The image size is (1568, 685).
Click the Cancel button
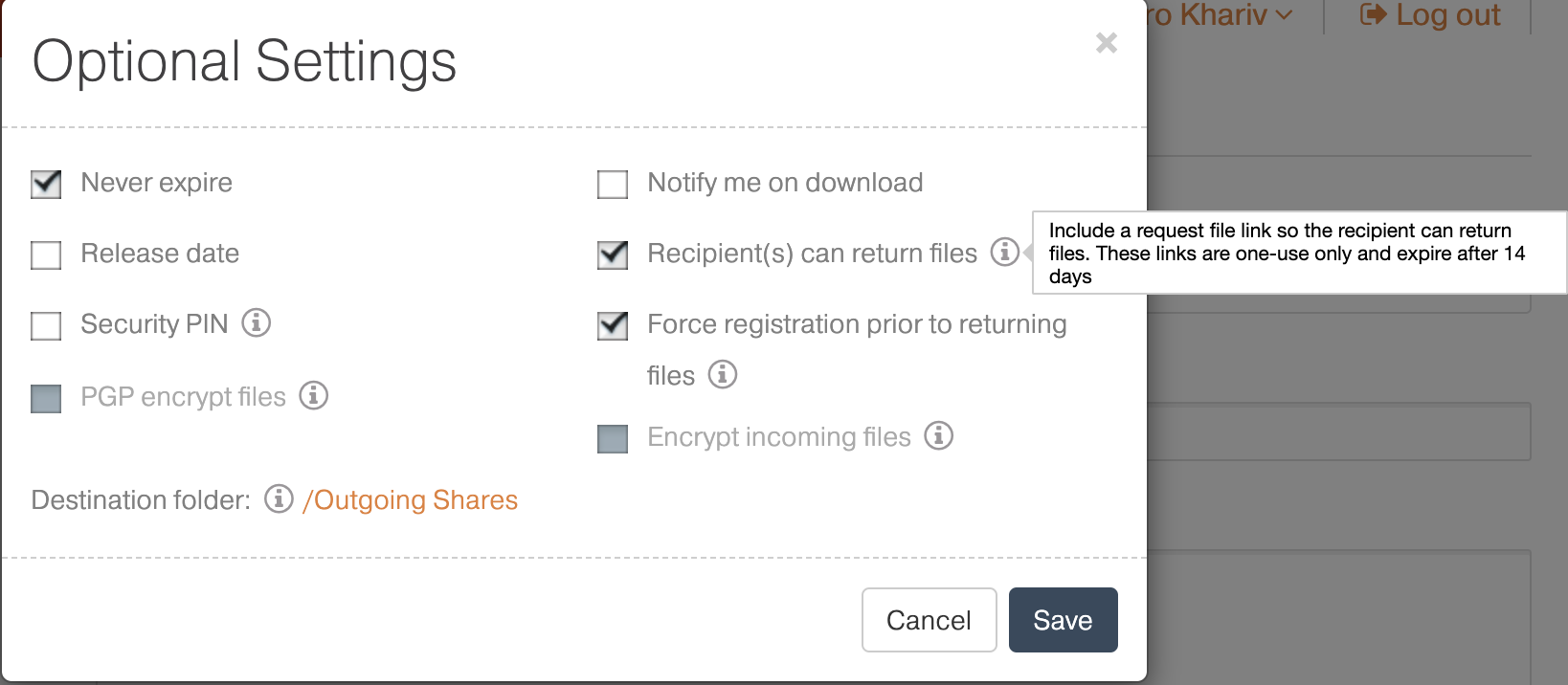930,620
